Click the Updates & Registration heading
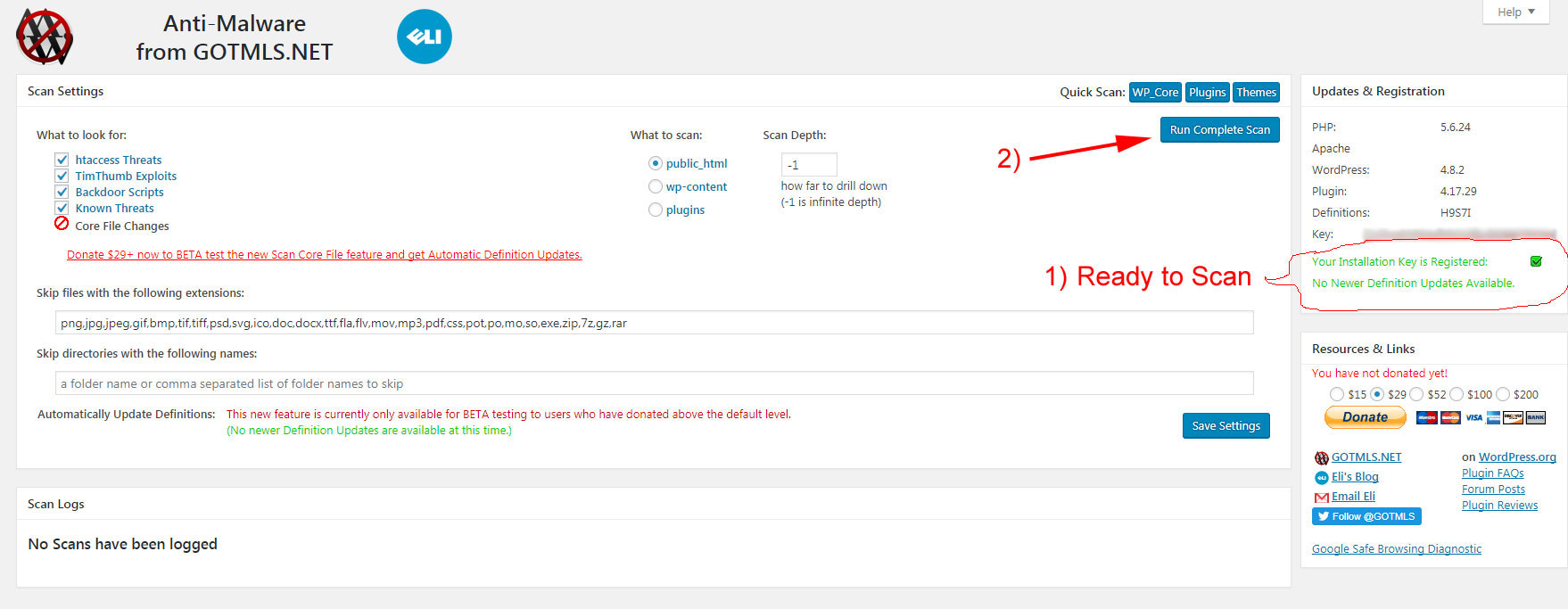This screenshot has width=1568, height=609. point(1378,91)
